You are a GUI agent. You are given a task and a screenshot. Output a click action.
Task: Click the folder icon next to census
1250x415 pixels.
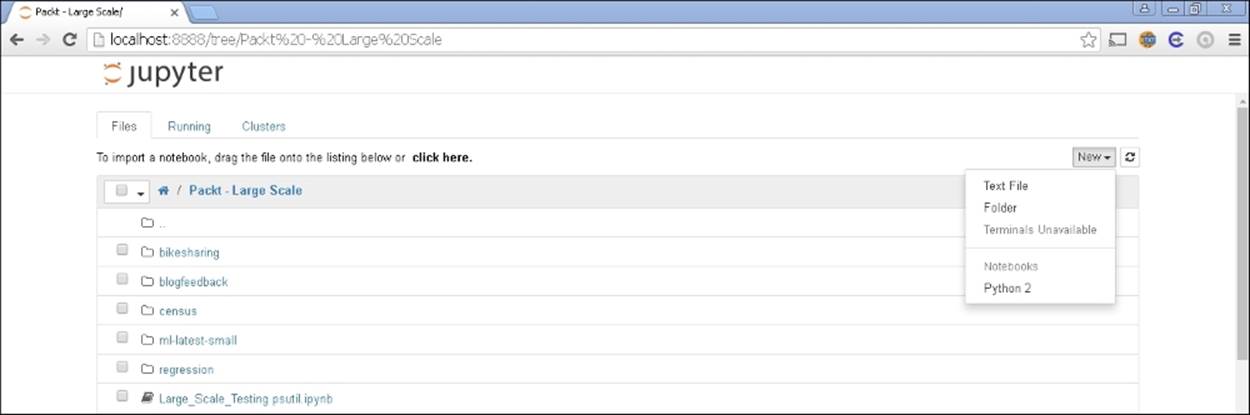(148, 311)
